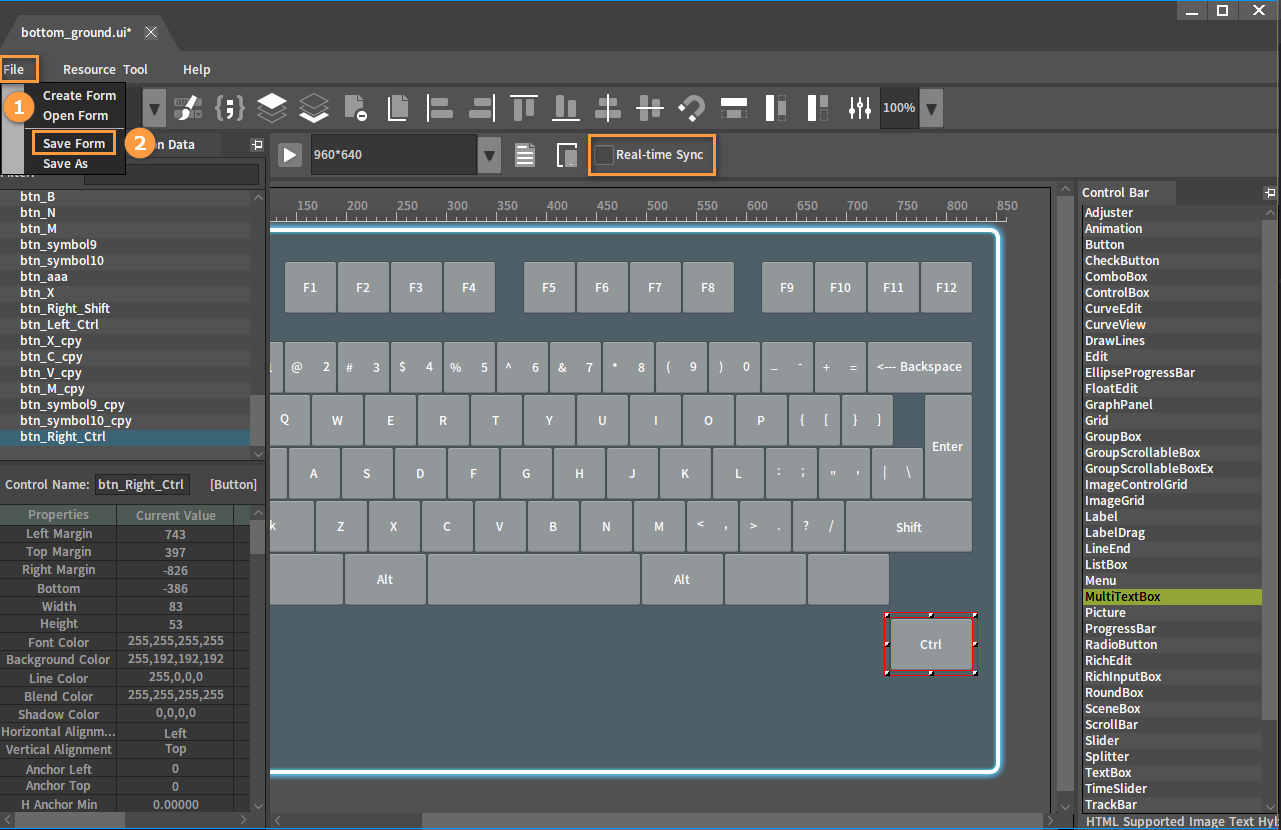
Task: Align selected controls to the top
Action: (x=524, y=107)
